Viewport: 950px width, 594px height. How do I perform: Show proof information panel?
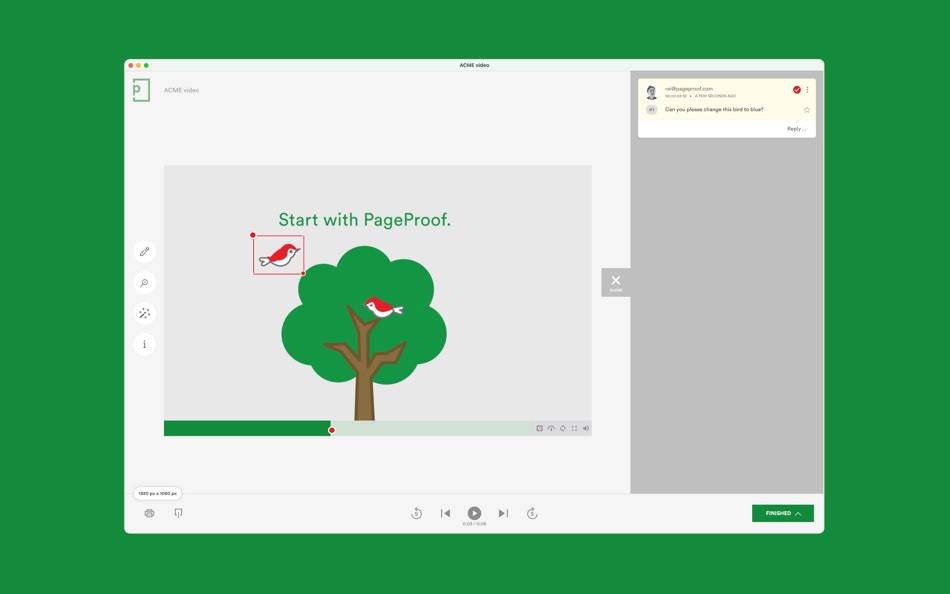[144, 344]
